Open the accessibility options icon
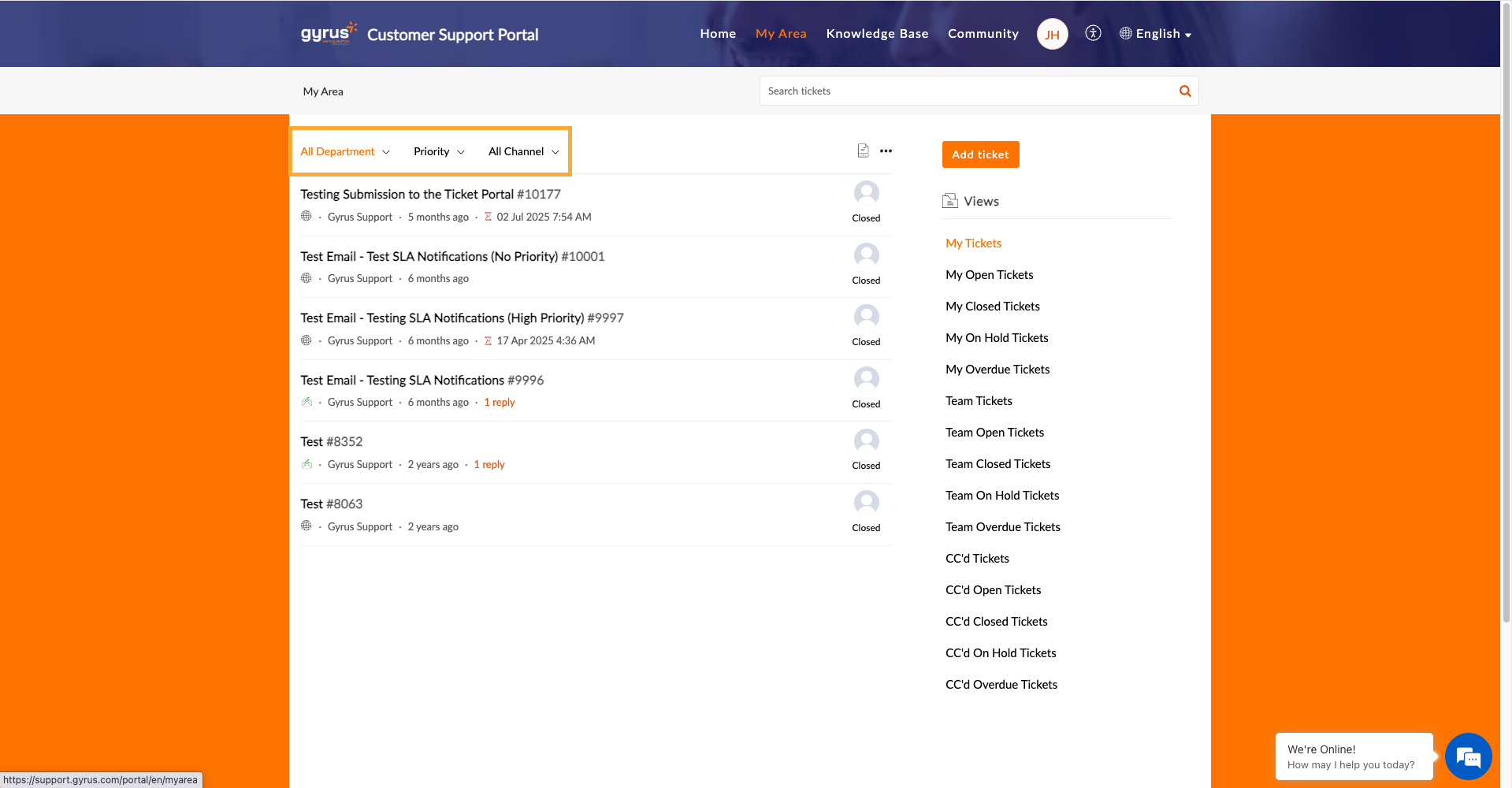 tap(1093, 33)
